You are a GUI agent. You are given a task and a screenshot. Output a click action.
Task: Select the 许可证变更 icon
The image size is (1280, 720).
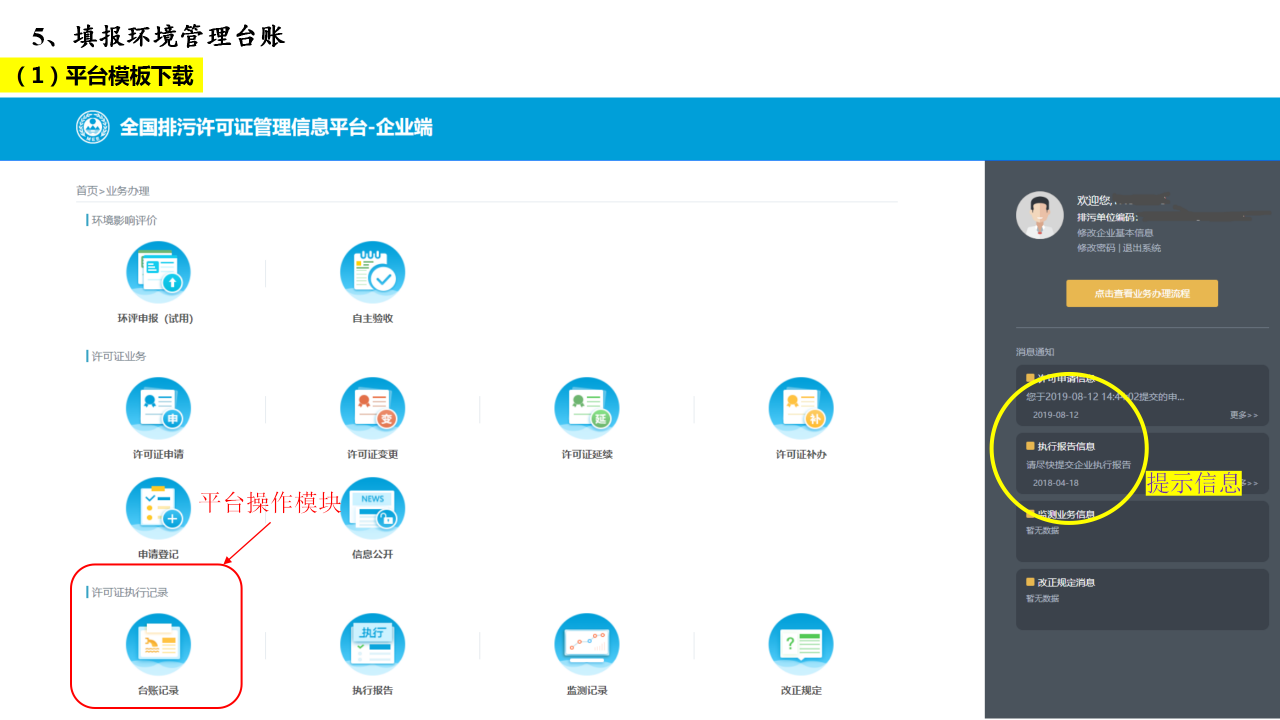(372, 409)
